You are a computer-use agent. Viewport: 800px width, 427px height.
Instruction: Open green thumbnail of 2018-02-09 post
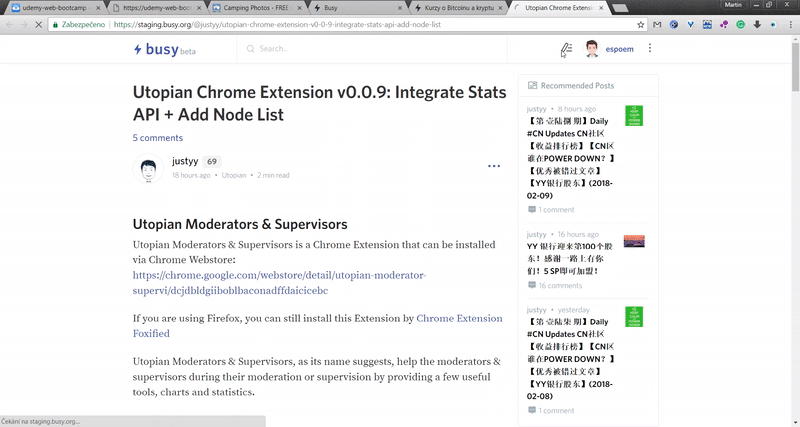click(634, 115)
